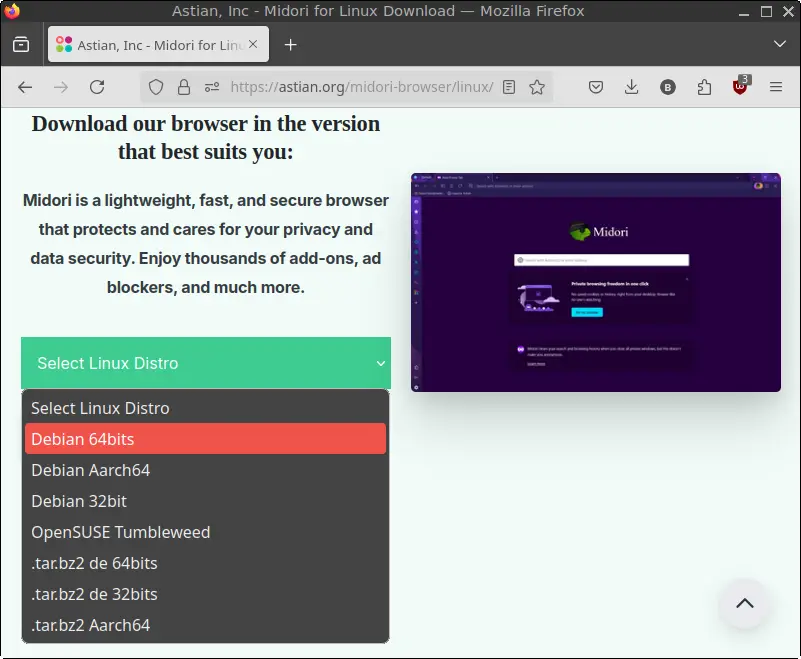Click the Firefox logo in title bar

tap(11, 11)
